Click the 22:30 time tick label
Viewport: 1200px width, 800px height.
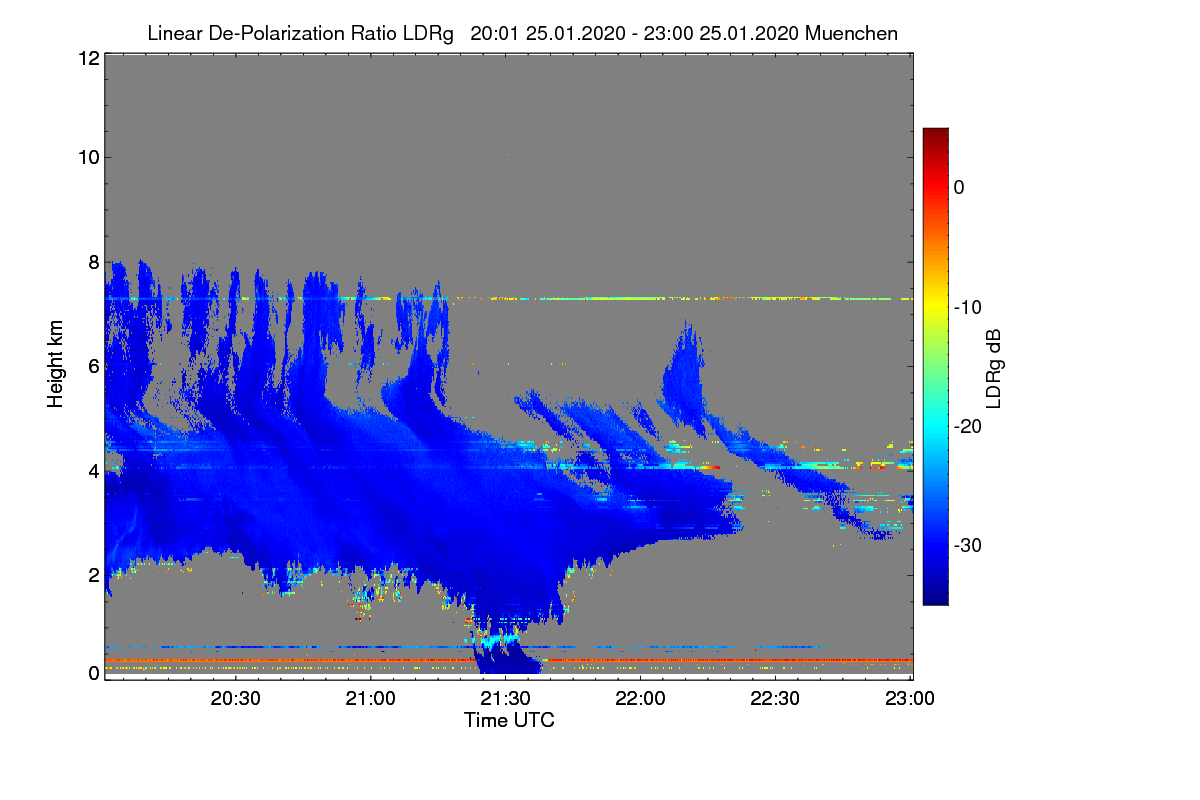tap(776, 698)
